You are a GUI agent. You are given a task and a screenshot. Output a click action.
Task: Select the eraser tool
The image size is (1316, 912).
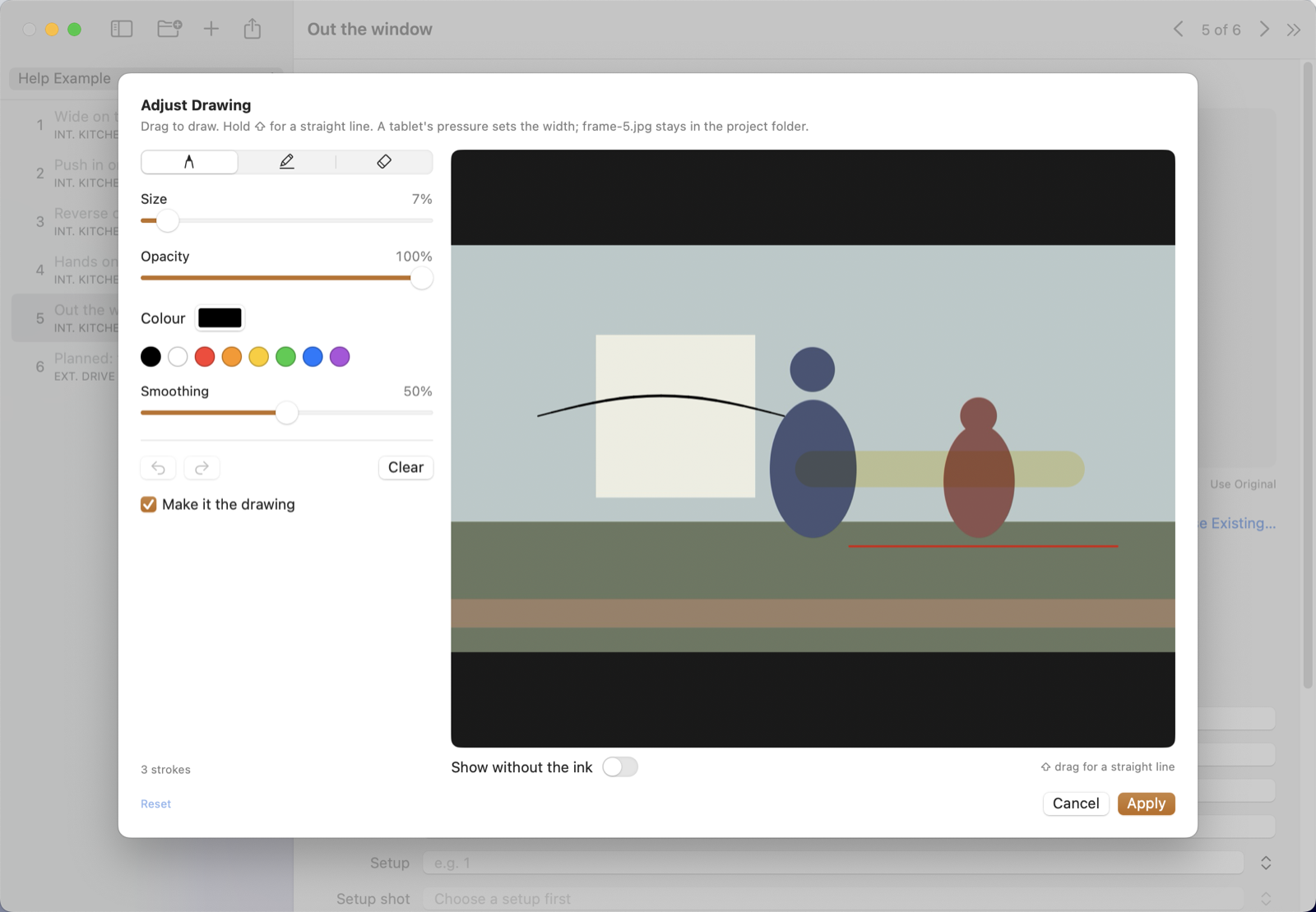[x=384, y=162]
